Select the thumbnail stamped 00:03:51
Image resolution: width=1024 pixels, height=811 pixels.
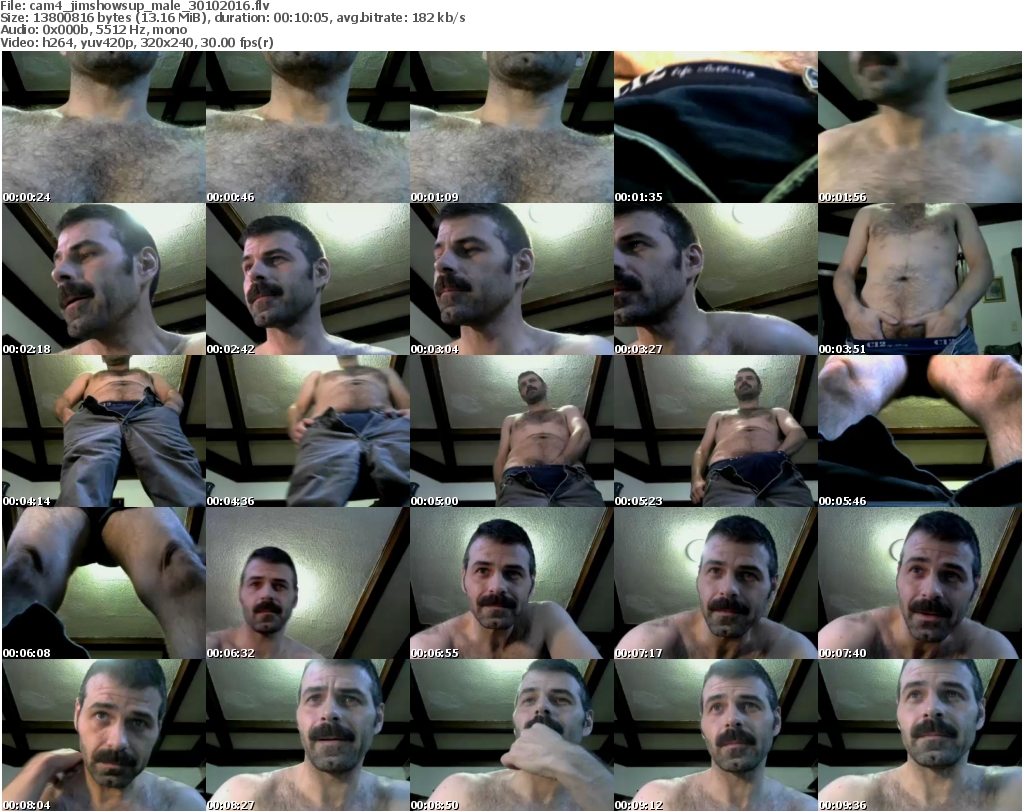[x=920, y=279]
